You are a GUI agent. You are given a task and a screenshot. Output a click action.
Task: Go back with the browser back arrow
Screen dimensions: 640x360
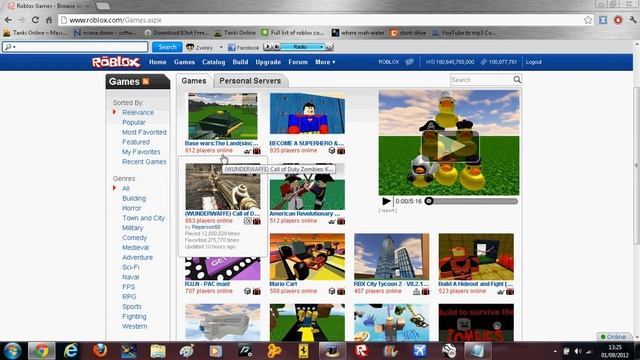pyautogui.click(x=8, y=20)
